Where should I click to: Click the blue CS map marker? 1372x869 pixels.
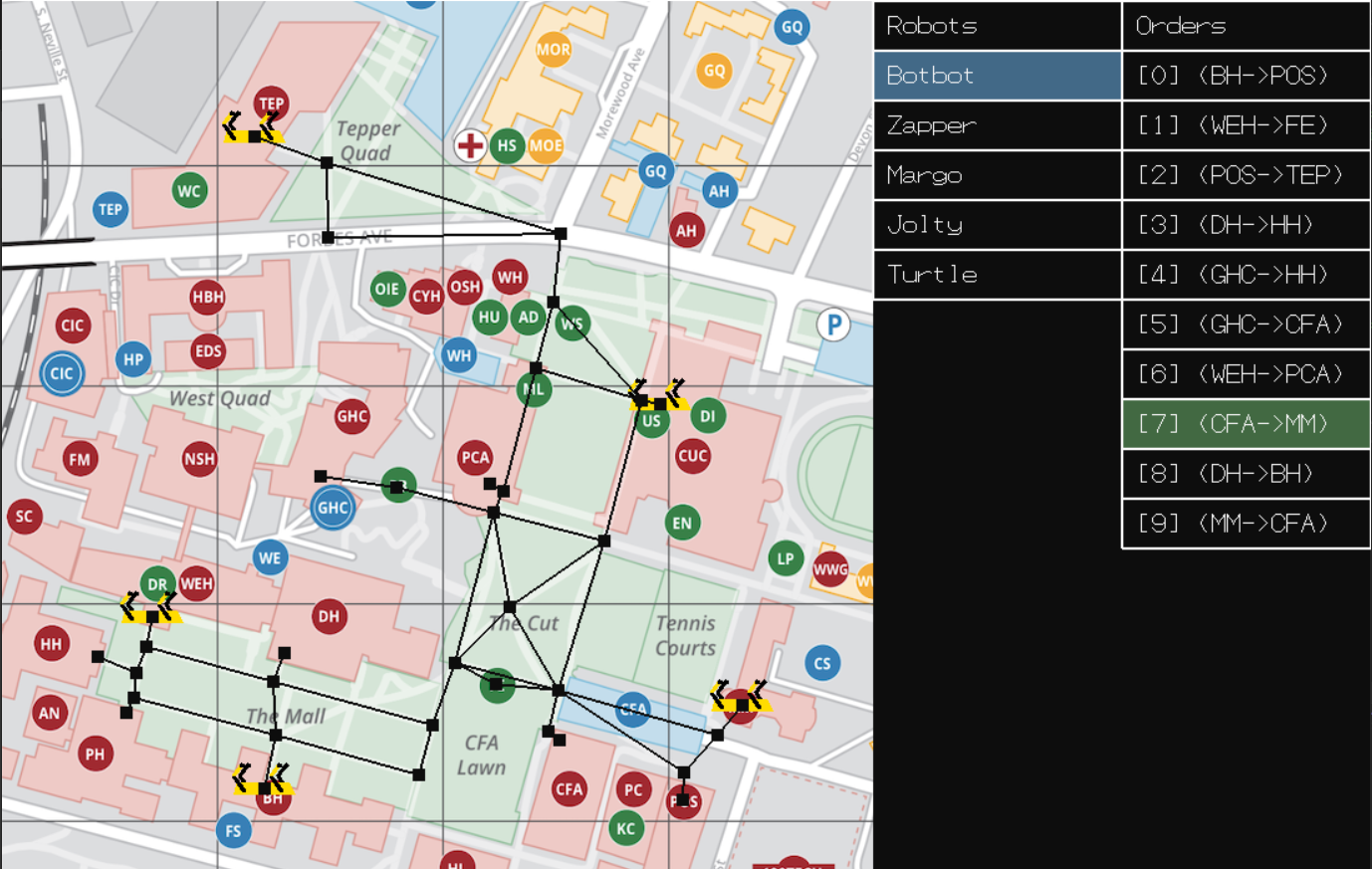tap(821, 663)
